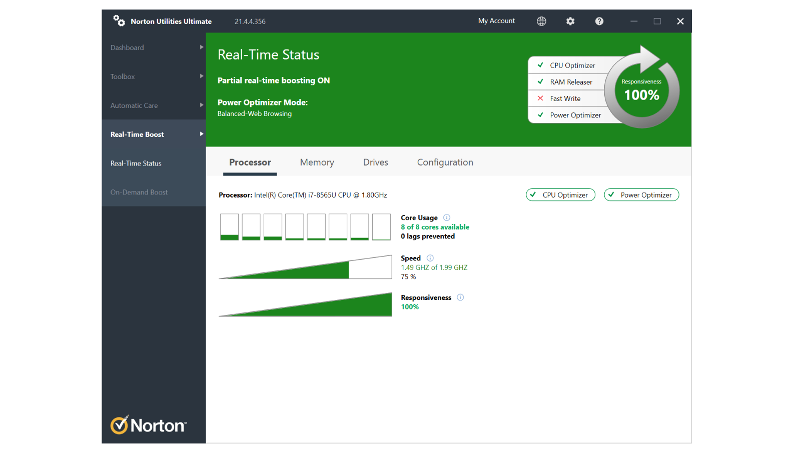Viewport: 800px width, 450px height.
Task: Click the Norton Utilities gears logo icon
Action: click(119, 20)
